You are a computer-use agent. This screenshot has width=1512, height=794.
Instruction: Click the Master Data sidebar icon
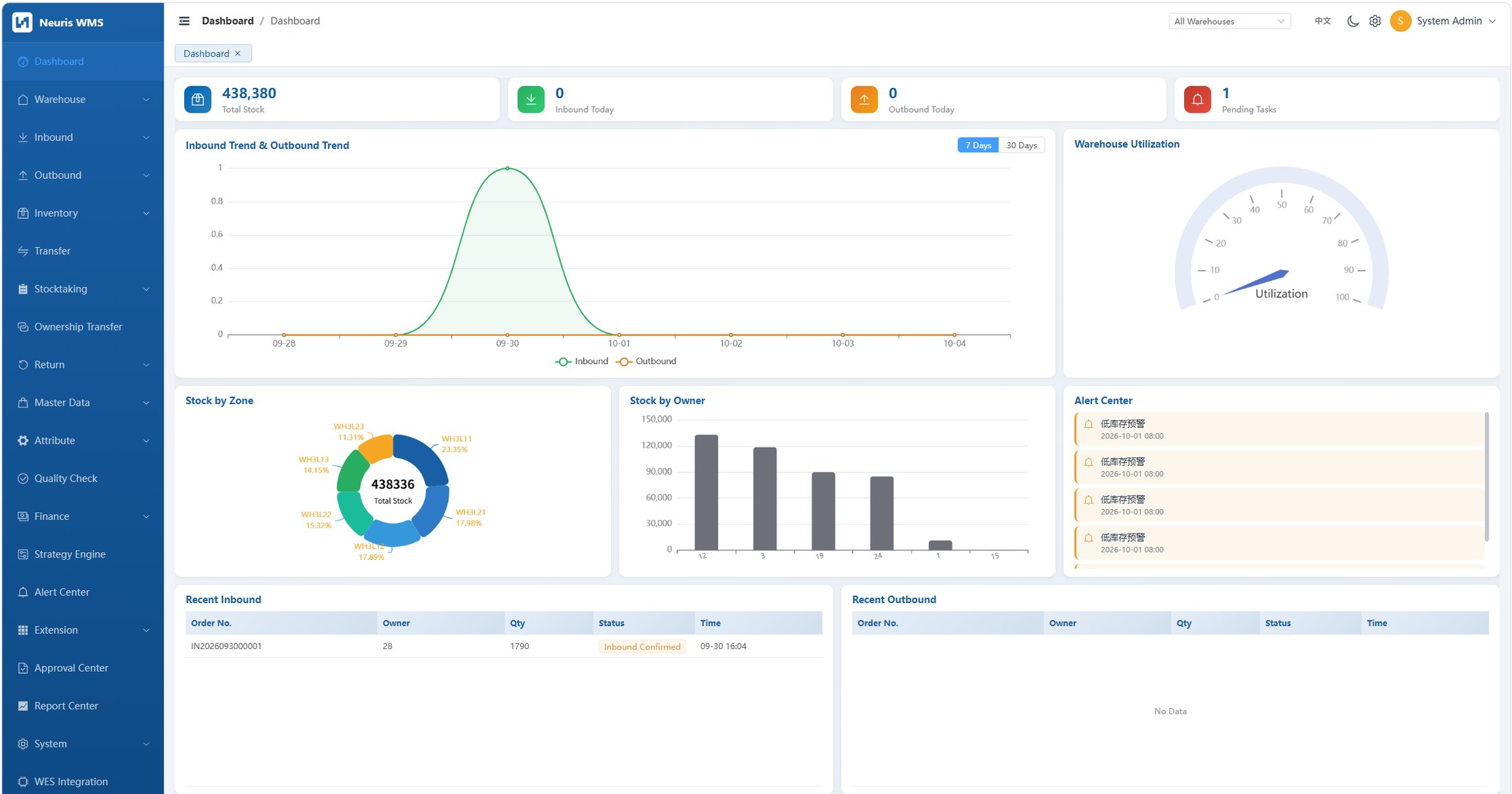point(23,402)
